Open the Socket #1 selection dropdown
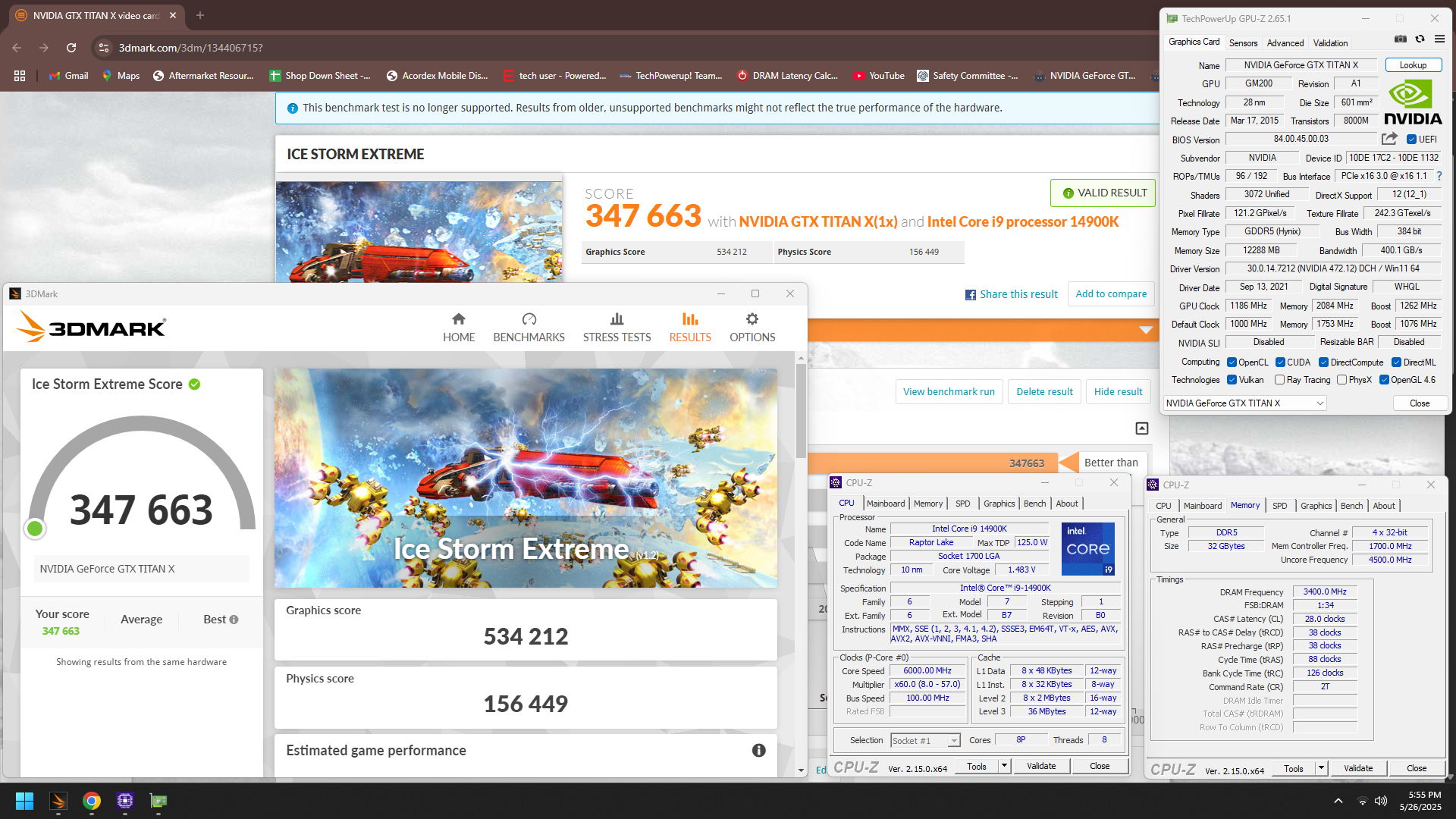 [925, 741]
